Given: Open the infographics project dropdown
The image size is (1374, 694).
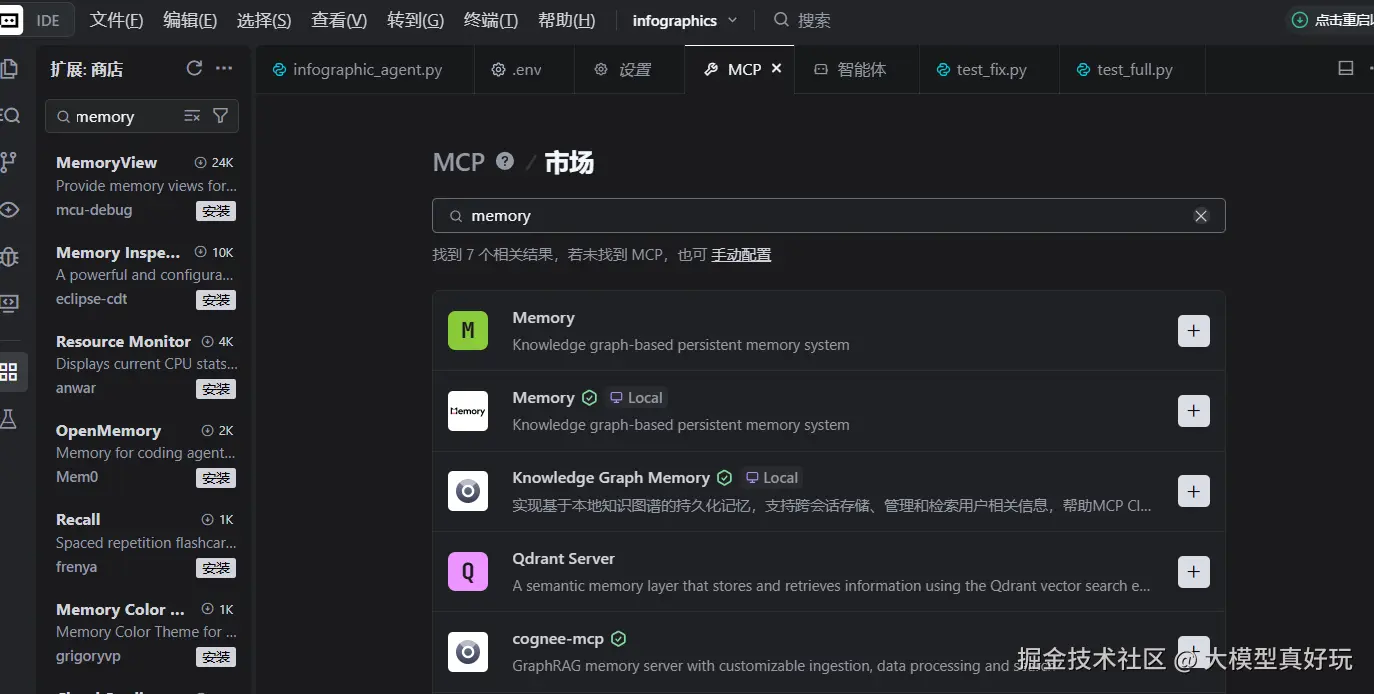Looking at the screenshot, I should click(684, 20).
